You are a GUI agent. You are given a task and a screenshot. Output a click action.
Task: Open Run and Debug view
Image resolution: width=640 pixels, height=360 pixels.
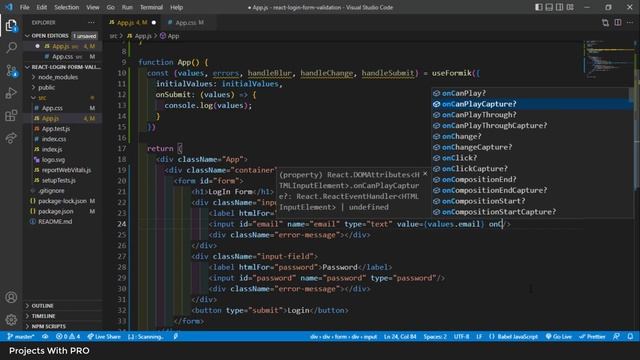point(11,93)
